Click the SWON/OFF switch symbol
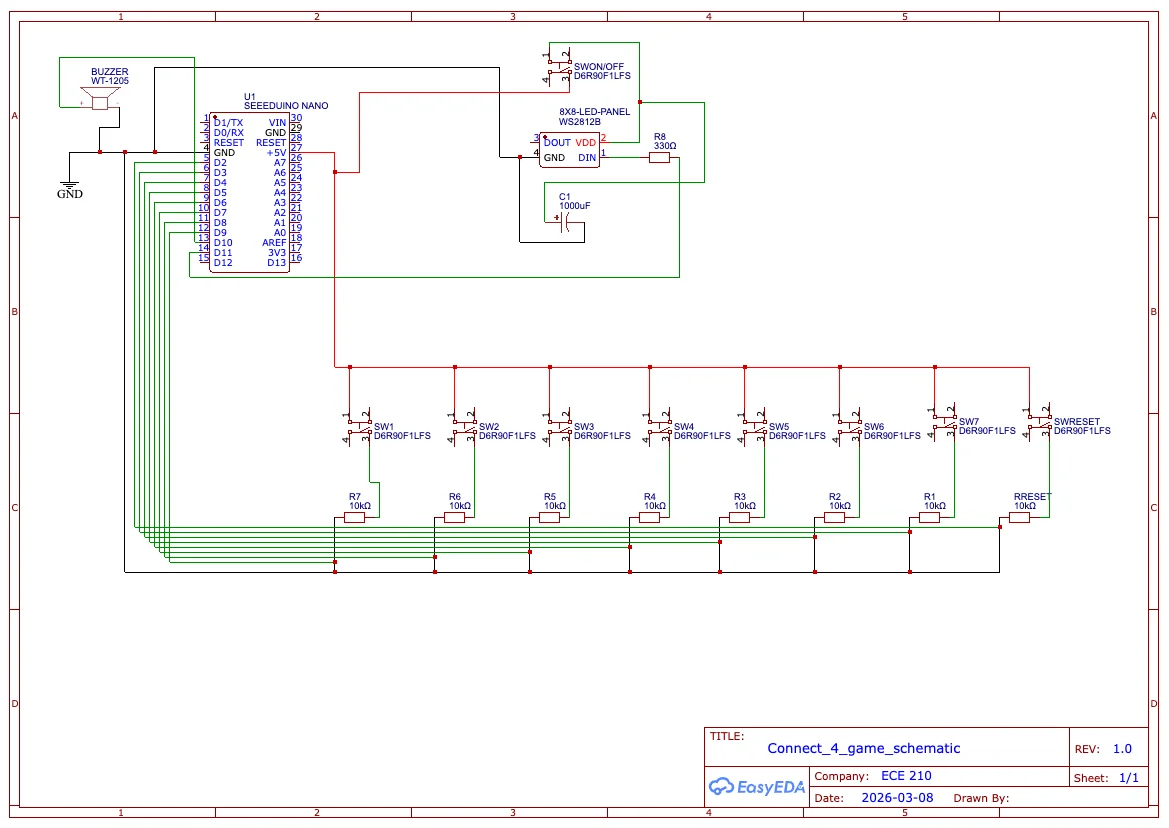 tap(558, 67)
